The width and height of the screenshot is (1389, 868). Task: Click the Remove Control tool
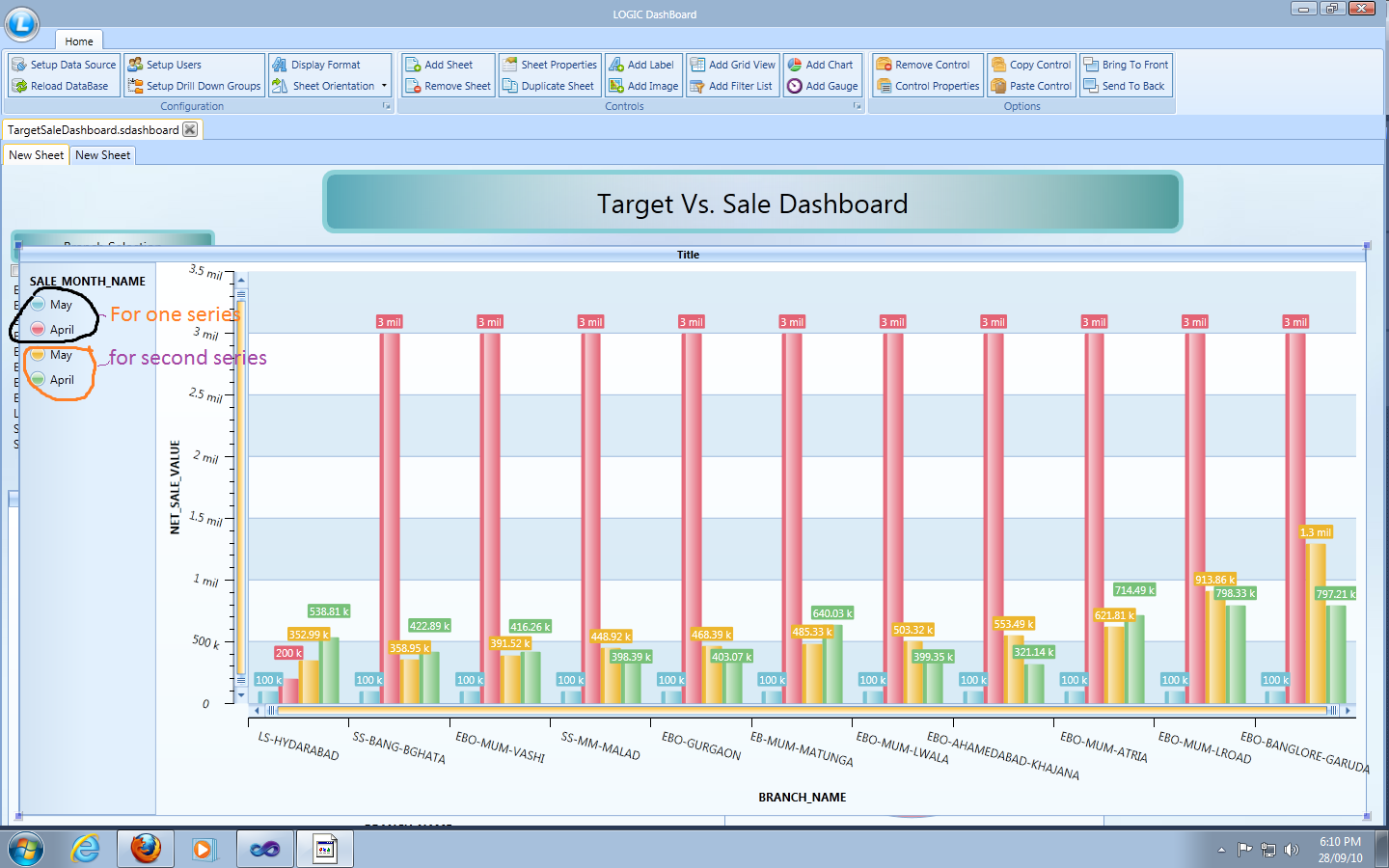click(x=923, y=65)
